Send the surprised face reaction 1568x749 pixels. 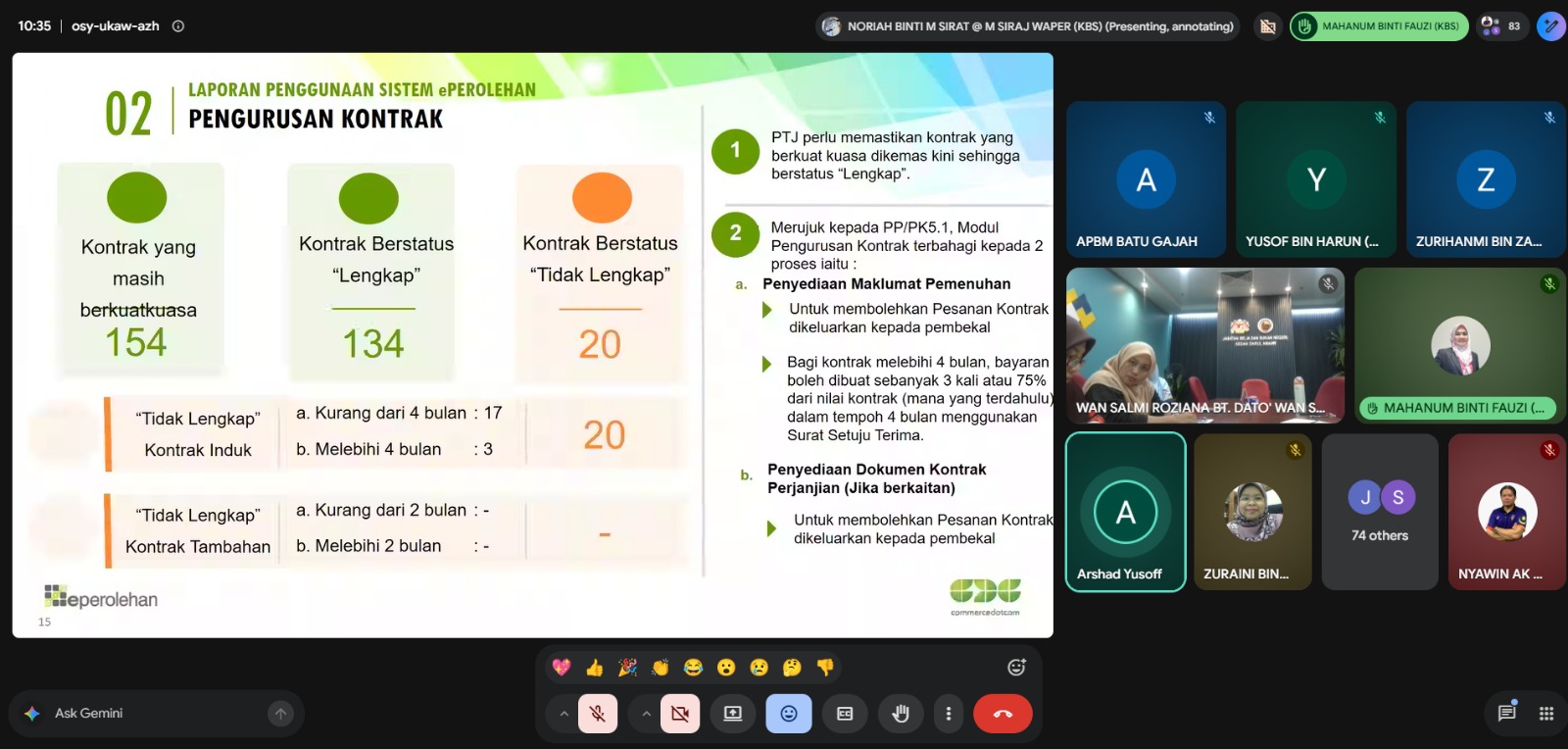pyautogui.click(x=726, y=668)
